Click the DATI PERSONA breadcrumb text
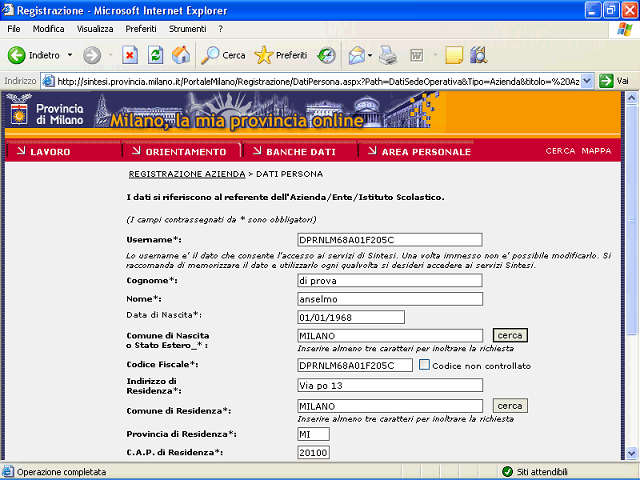640x480 pixels. (289, 174)
